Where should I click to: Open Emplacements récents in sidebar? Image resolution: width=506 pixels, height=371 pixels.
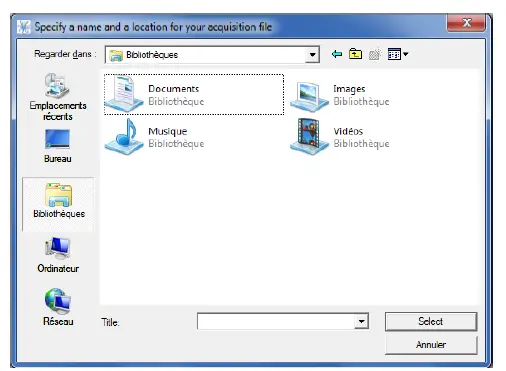58,97
